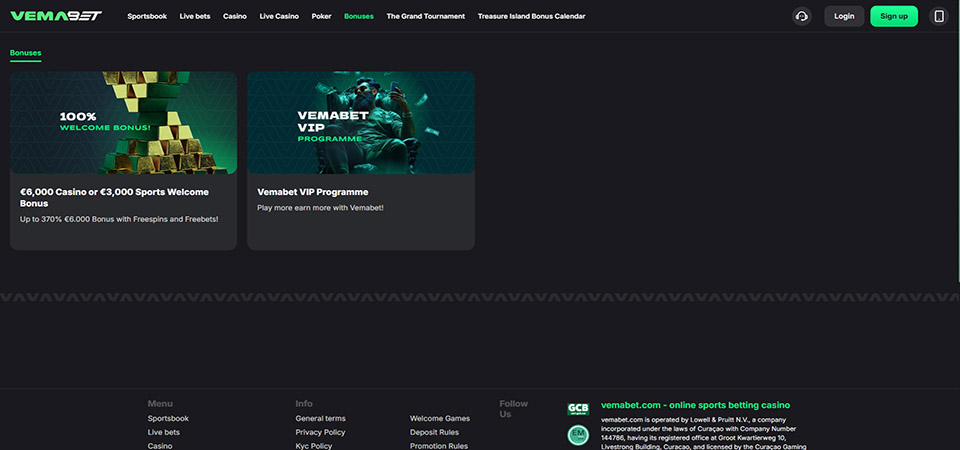Click 'Up to 370% €6.000 Bonus' description text
The width and height of the screenshot is (960, 450).
coord(119,219)
